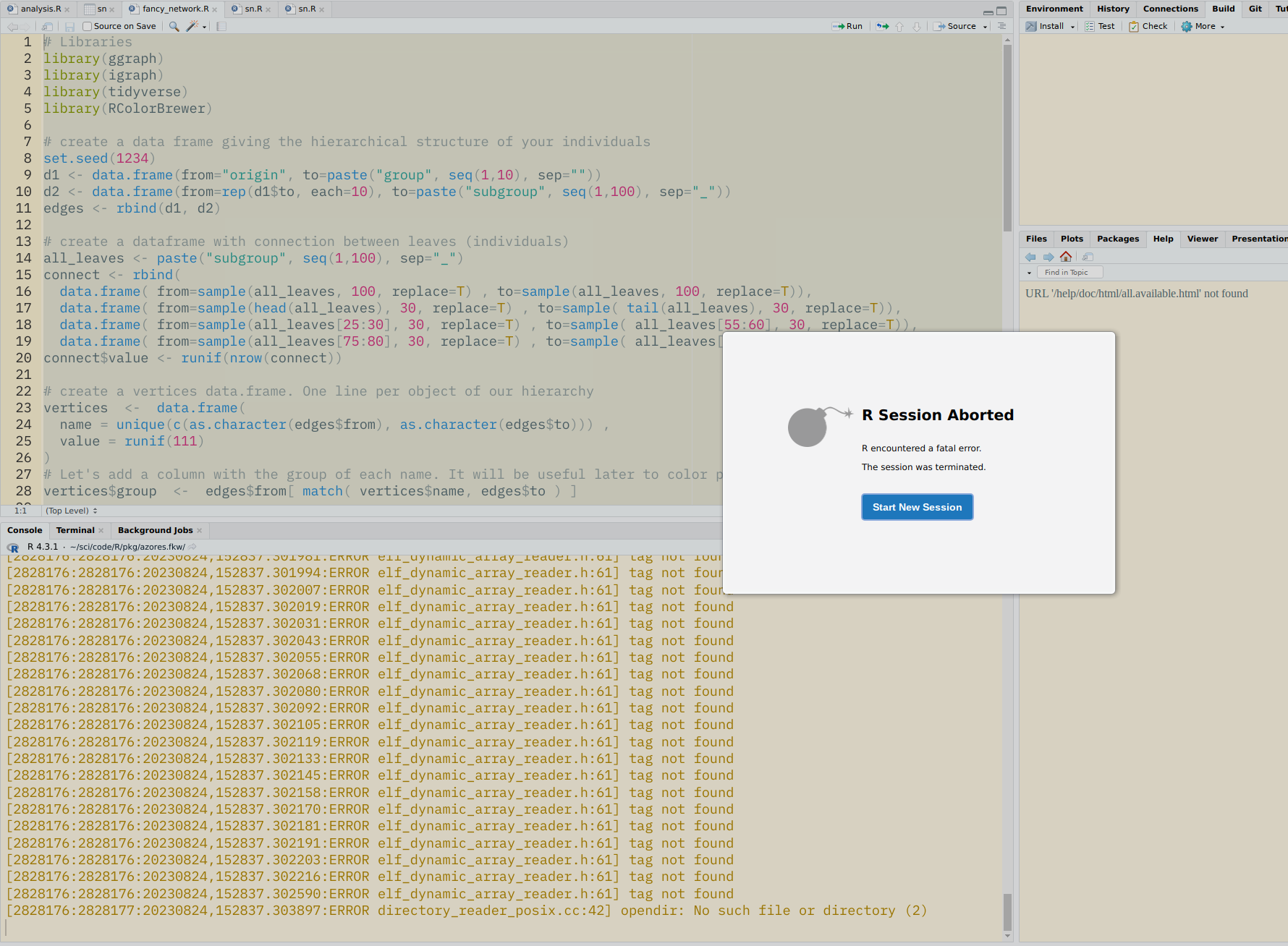Viewport: 1288px width, 946px height.
Task: Open the document outline panel
Action: pos(221,26)
